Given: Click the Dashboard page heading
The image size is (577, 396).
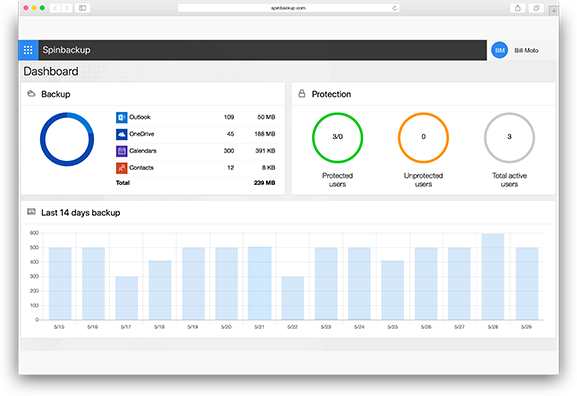Looking at the screenshot, I should [x=51, y=71].
